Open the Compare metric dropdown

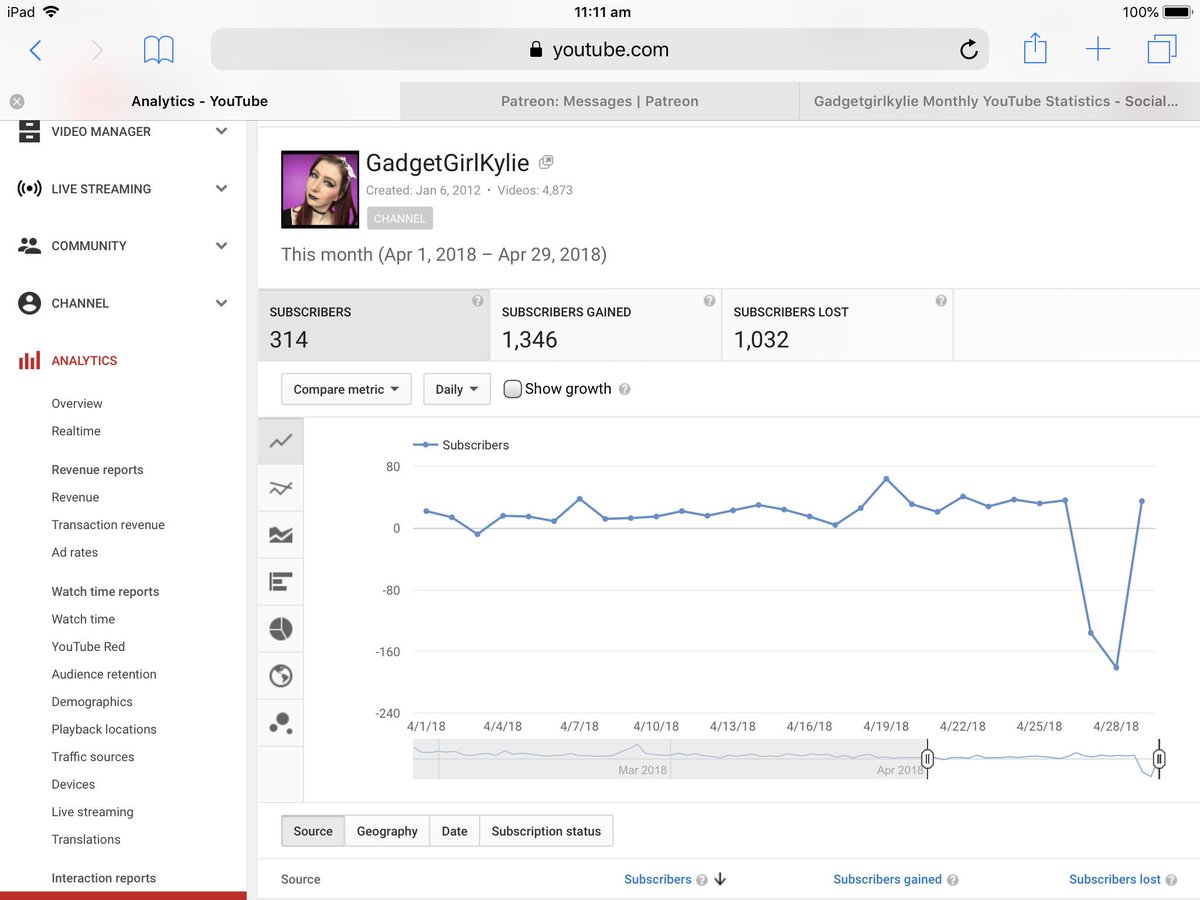(x=346, y=389)
